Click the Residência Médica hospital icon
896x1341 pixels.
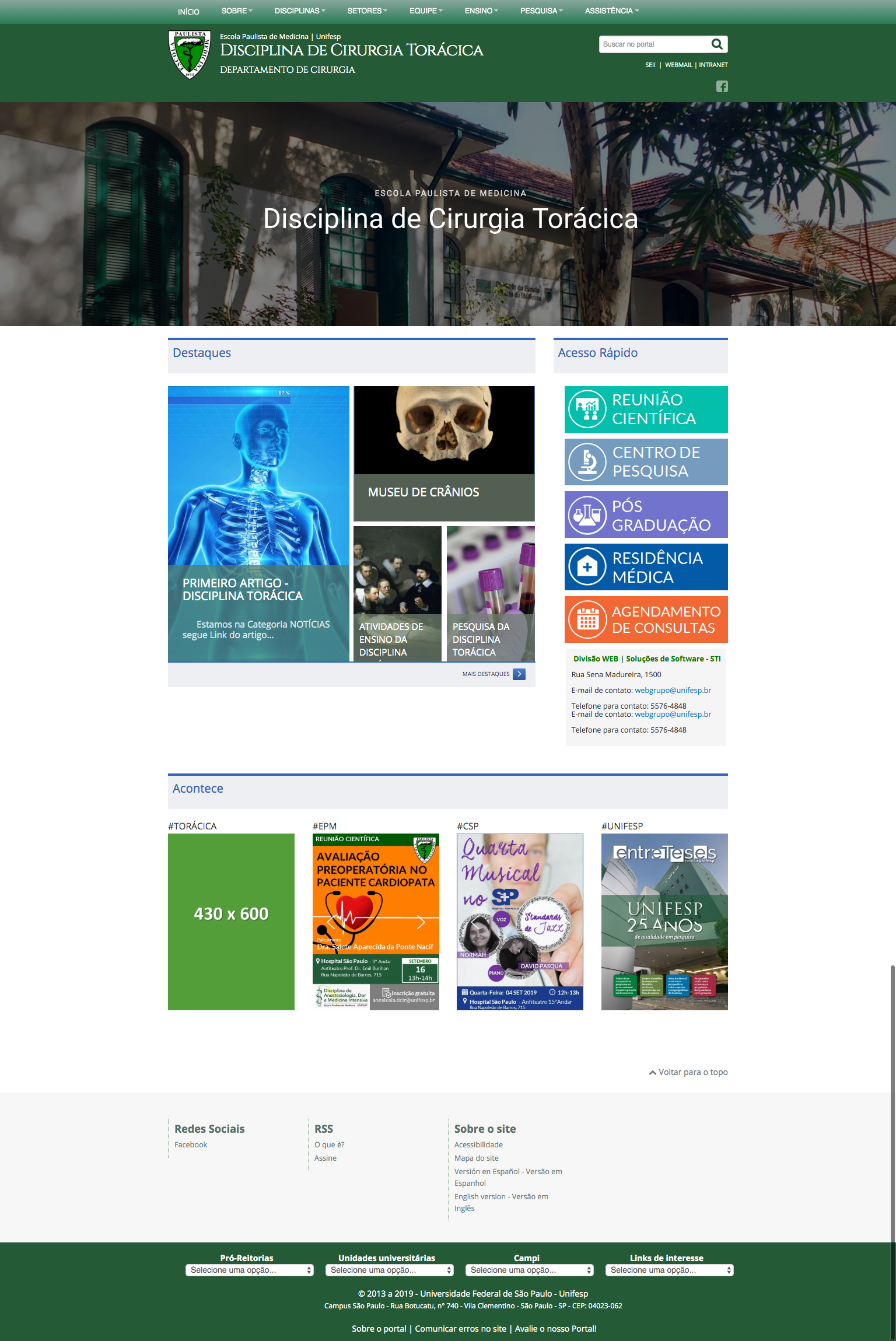587,567
